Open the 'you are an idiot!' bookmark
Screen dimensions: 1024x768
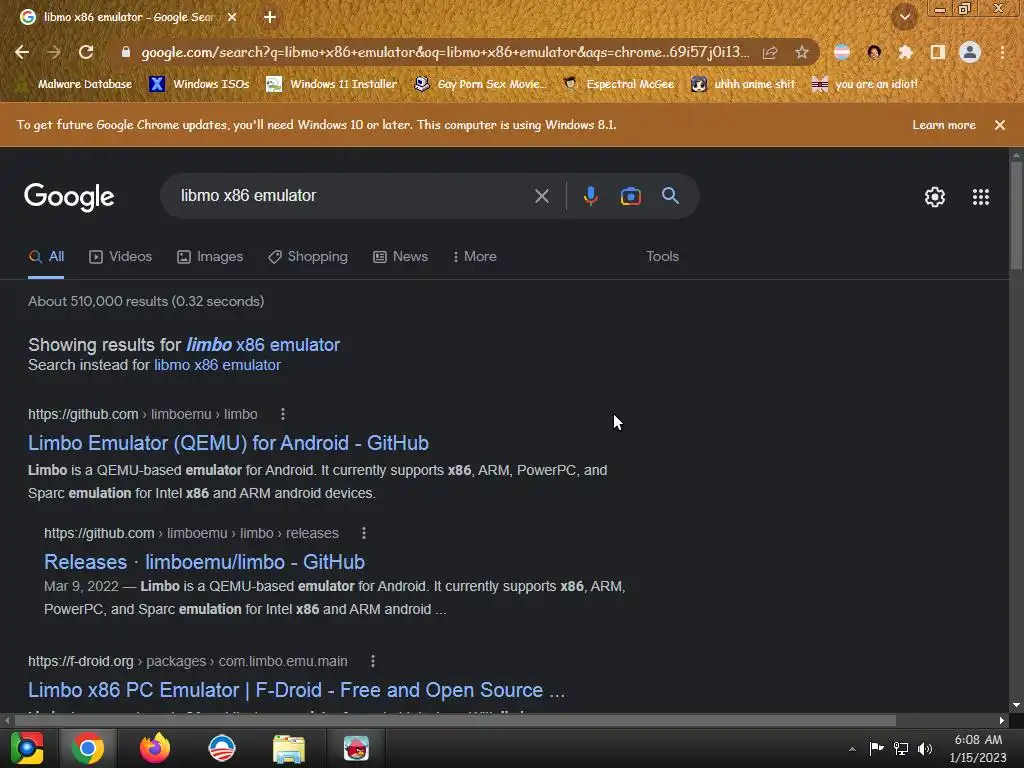click(865, 84)
